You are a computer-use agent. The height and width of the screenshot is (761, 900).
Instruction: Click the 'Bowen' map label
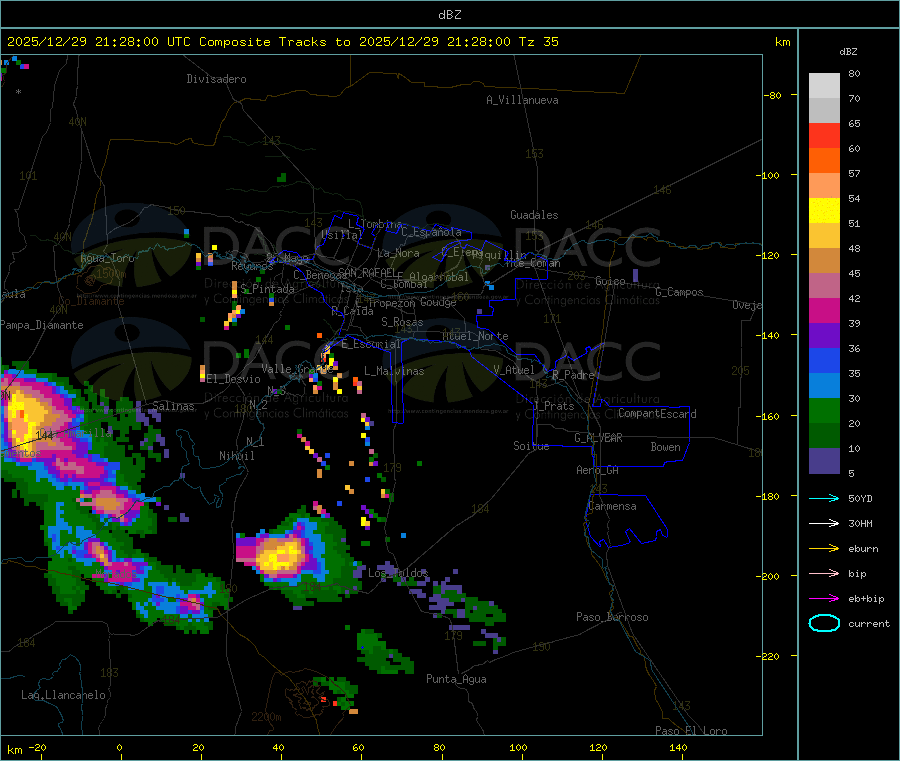(665, 447)
